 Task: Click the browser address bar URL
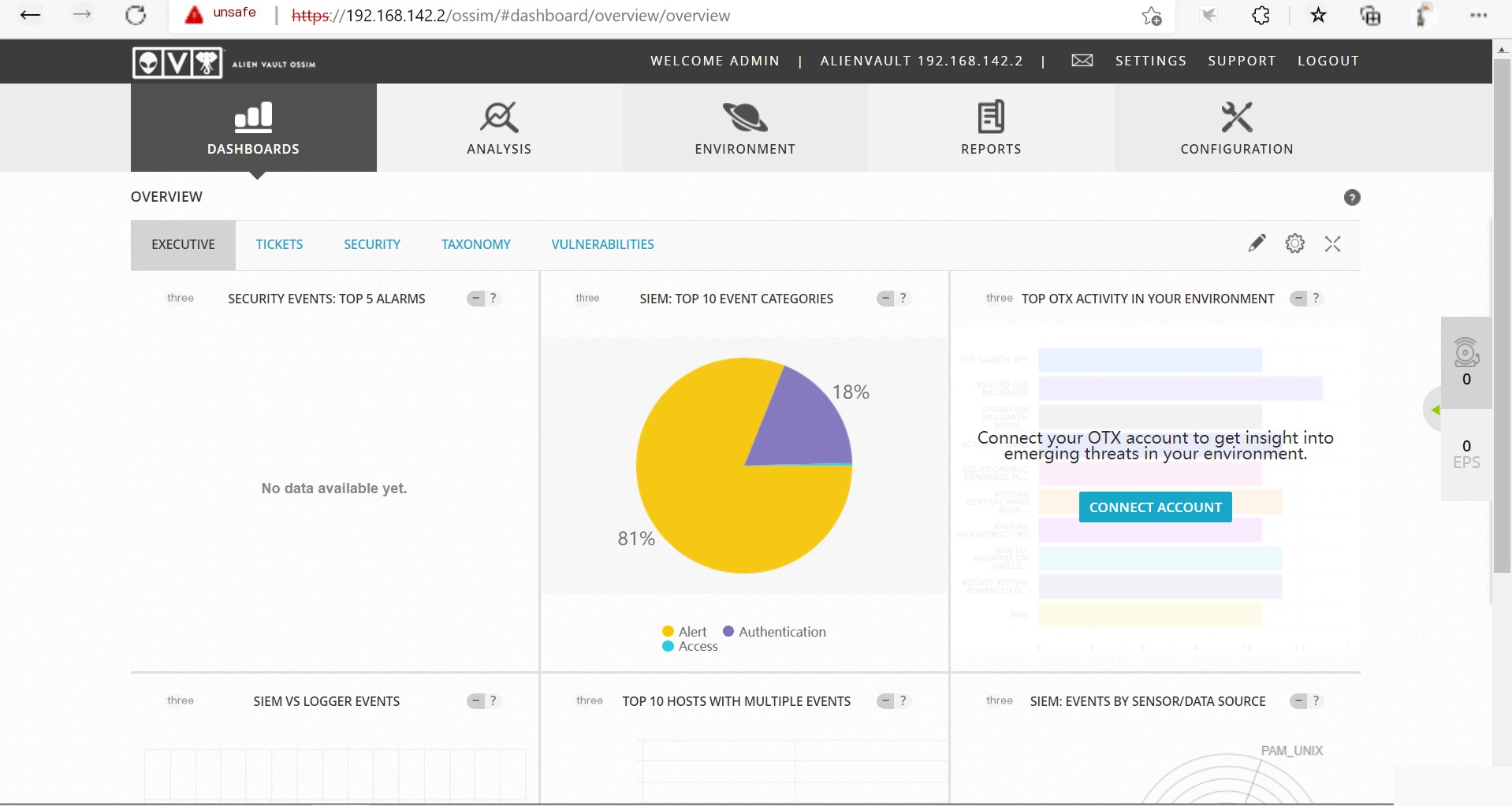click(511, 16)
